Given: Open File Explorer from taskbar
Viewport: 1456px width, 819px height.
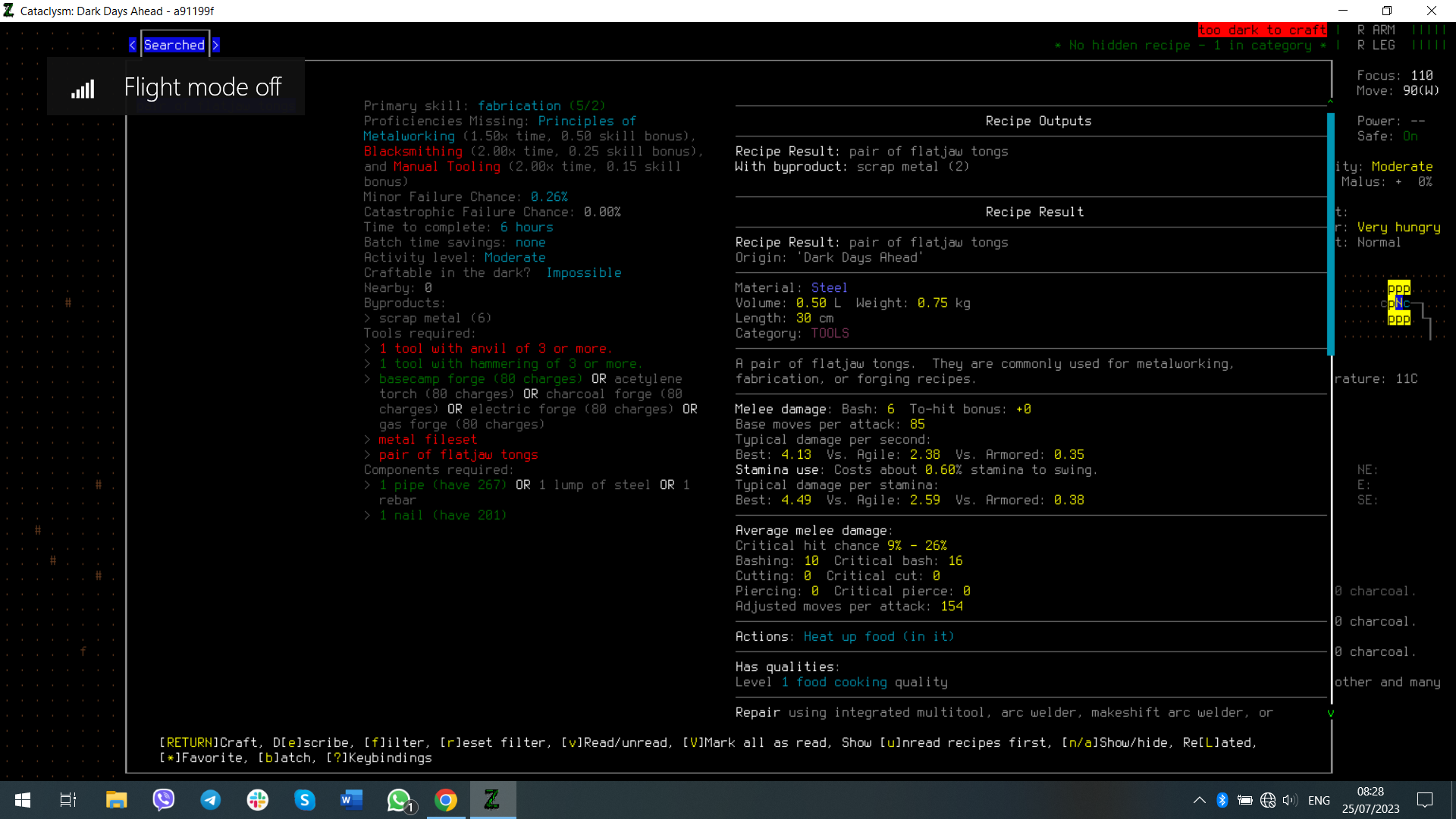Looking at the screenshot, I should pos(116,800).
